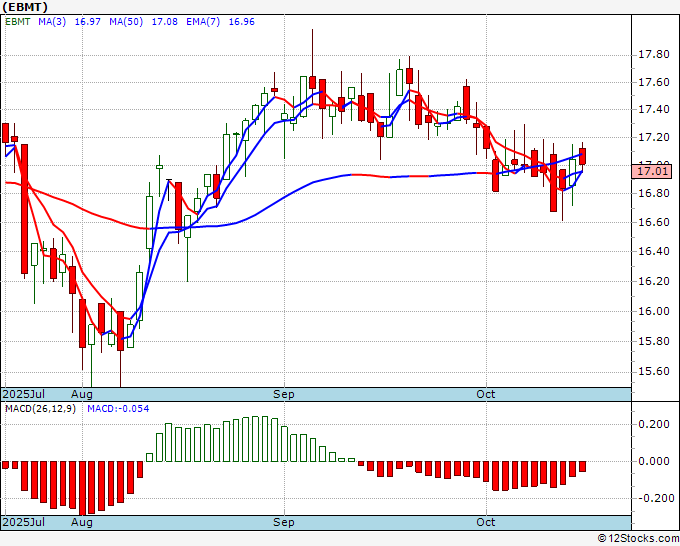Click Oct on the MACD panel time axis

click(x=486, y=522)
